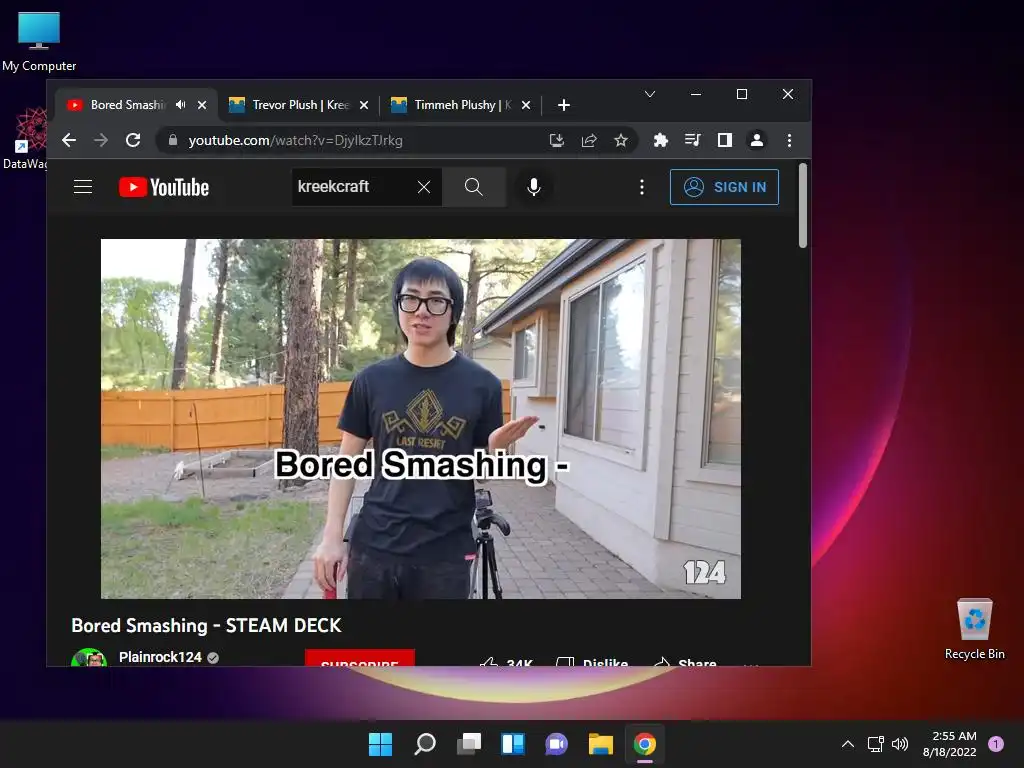Clear the kreekcraft search text

(x=424, y=187)
